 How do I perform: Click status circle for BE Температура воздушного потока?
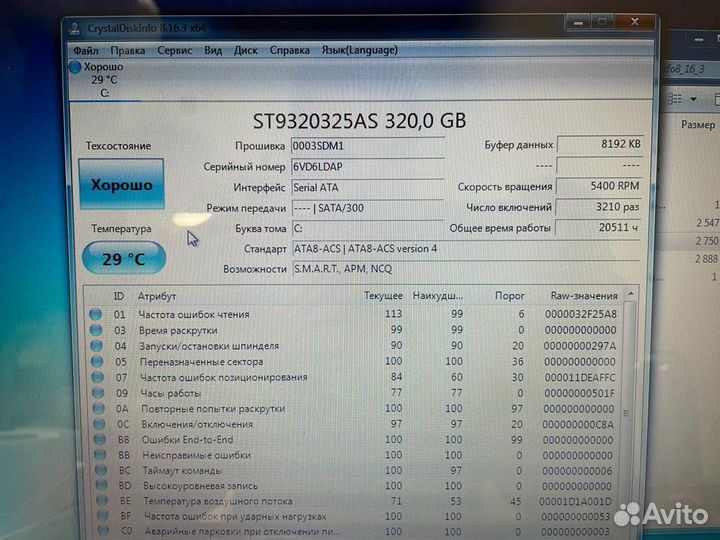[x=102, y=501]
